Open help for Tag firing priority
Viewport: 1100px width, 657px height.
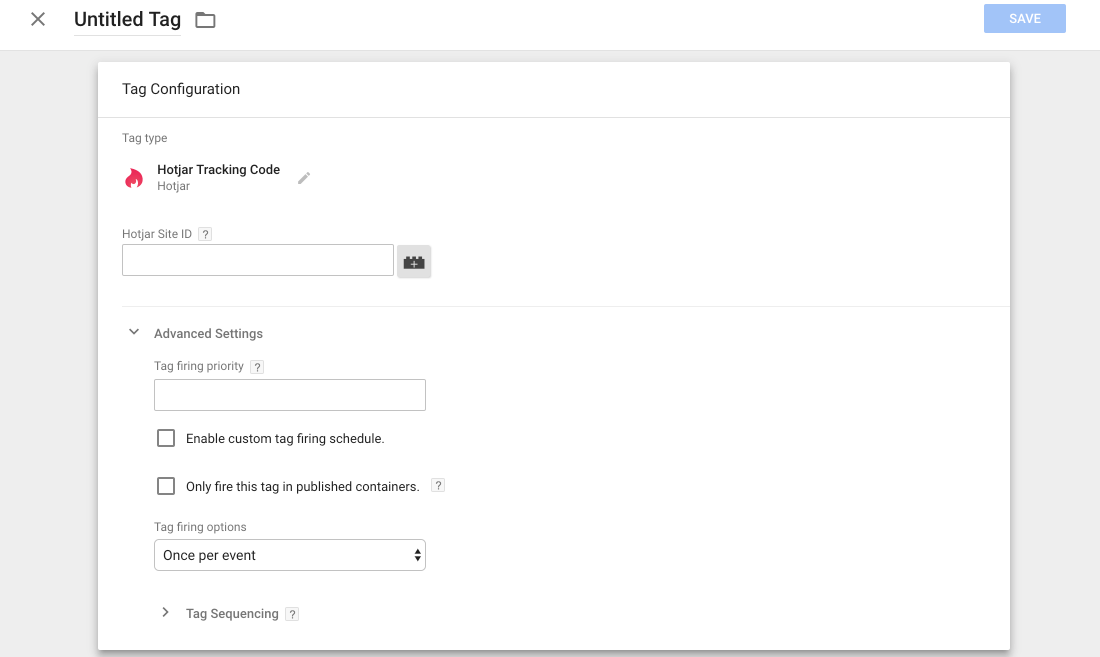(257, 367)
